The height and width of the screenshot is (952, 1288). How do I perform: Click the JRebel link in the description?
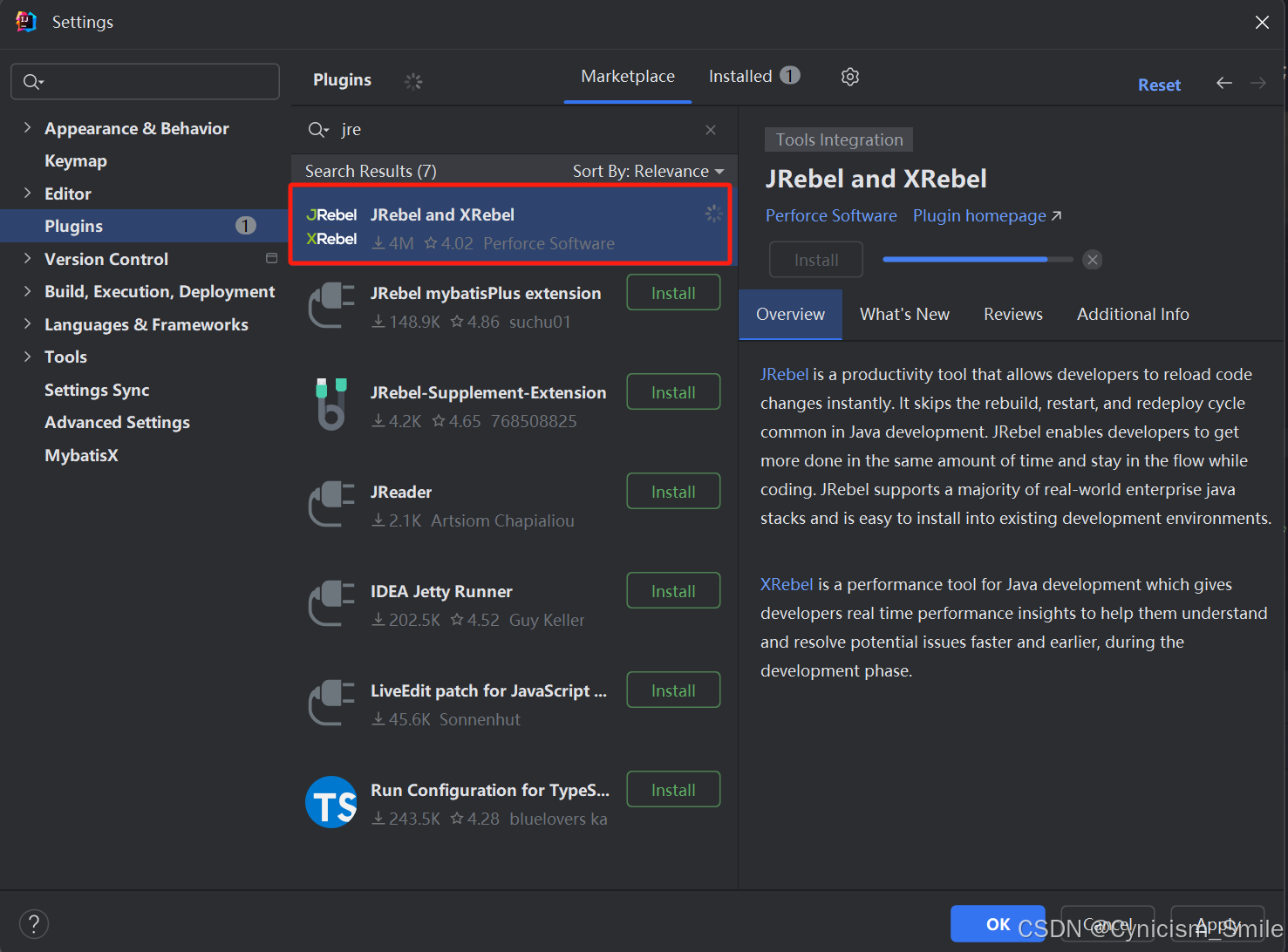click(x=784, y=374)
